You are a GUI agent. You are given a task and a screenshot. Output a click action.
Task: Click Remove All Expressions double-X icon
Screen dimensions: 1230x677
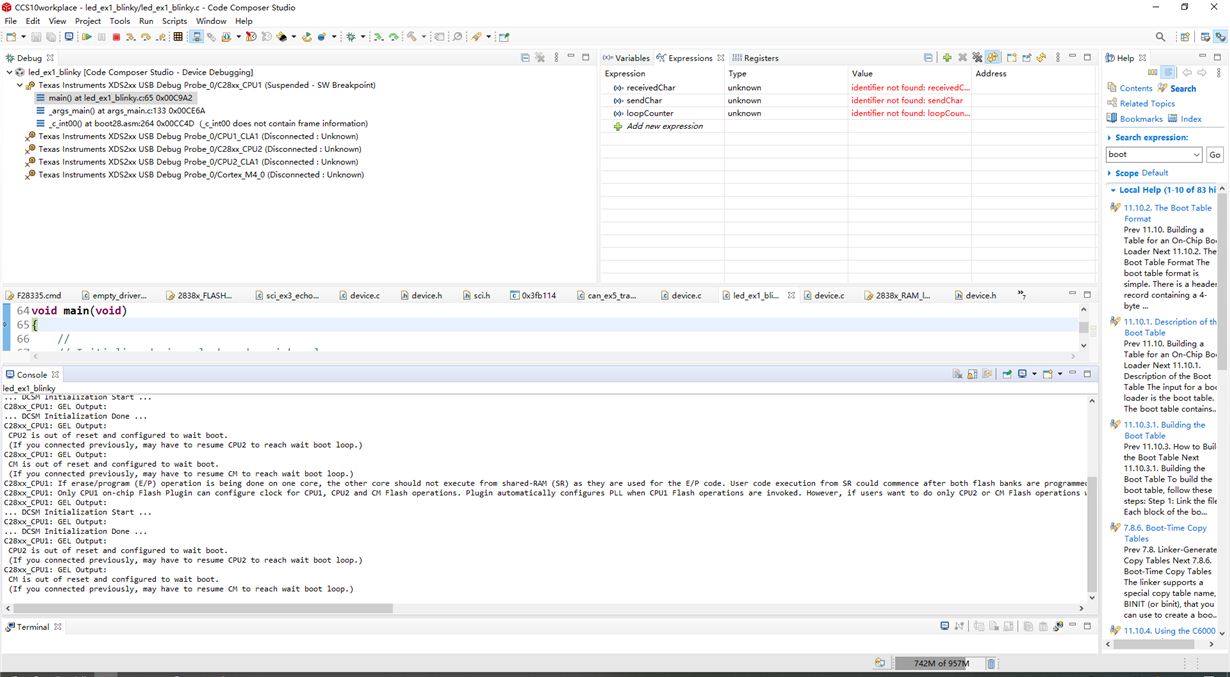pyautogui.click(x=977, y=58)
